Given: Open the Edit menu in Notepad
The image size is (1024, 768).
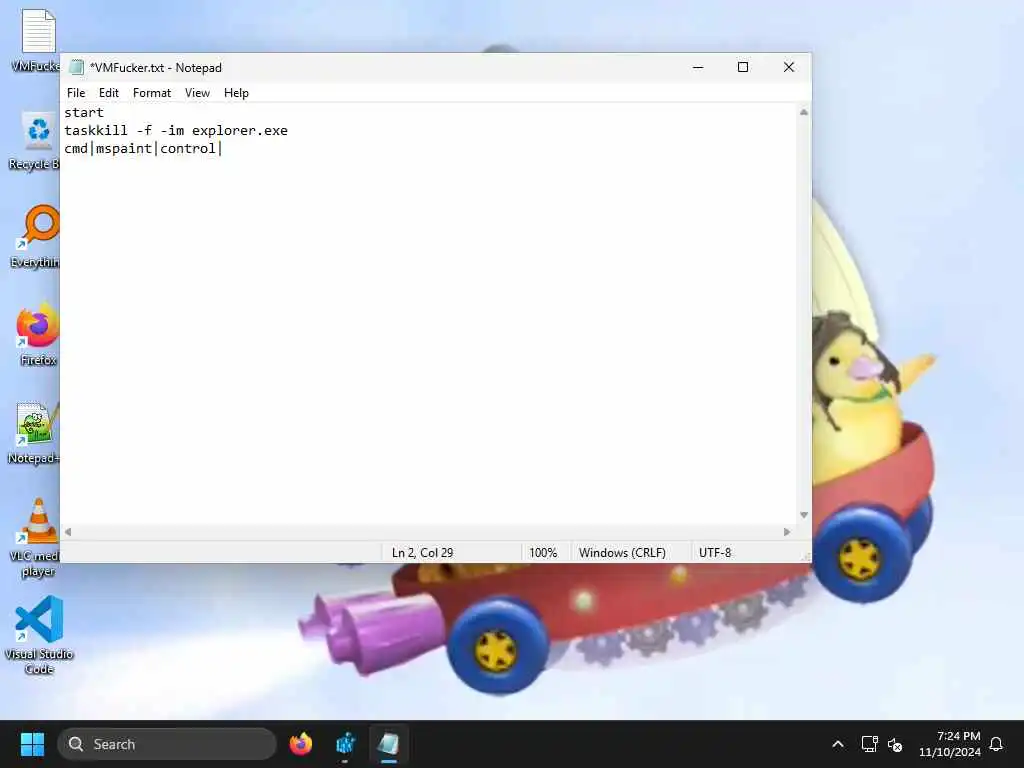Looking at the screenshot, I should click(x=108, y=93).
